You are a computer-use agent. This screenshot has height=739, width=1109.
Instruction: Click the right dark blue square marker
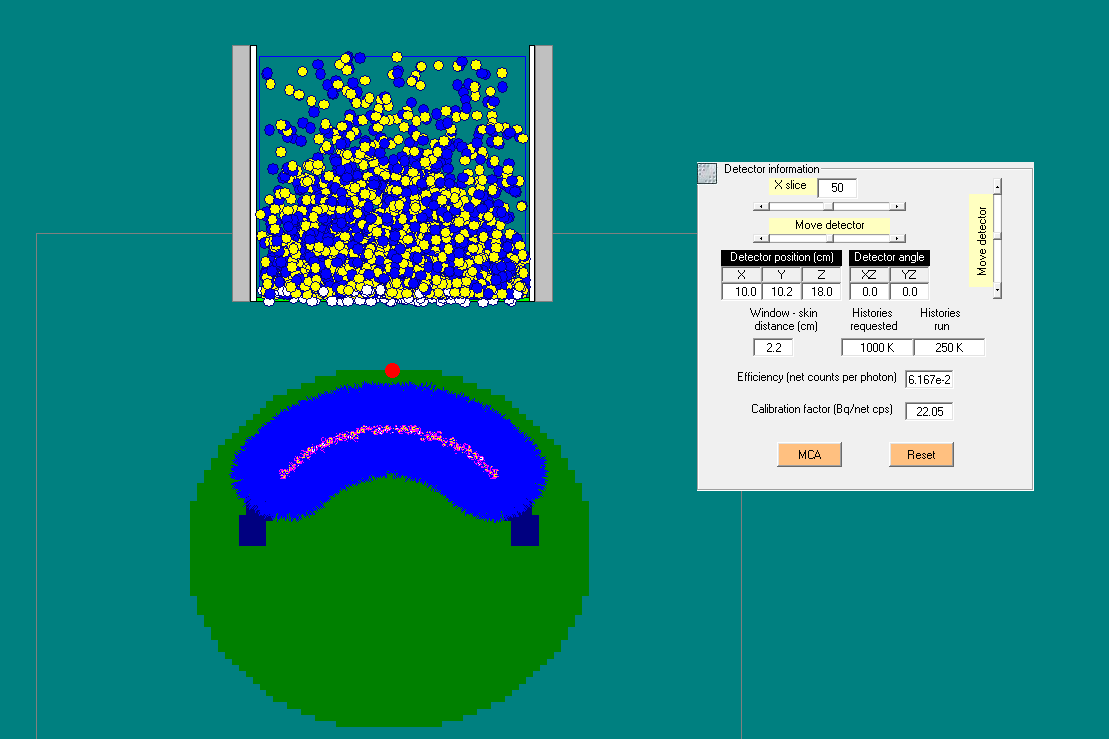tap(525, 530)
